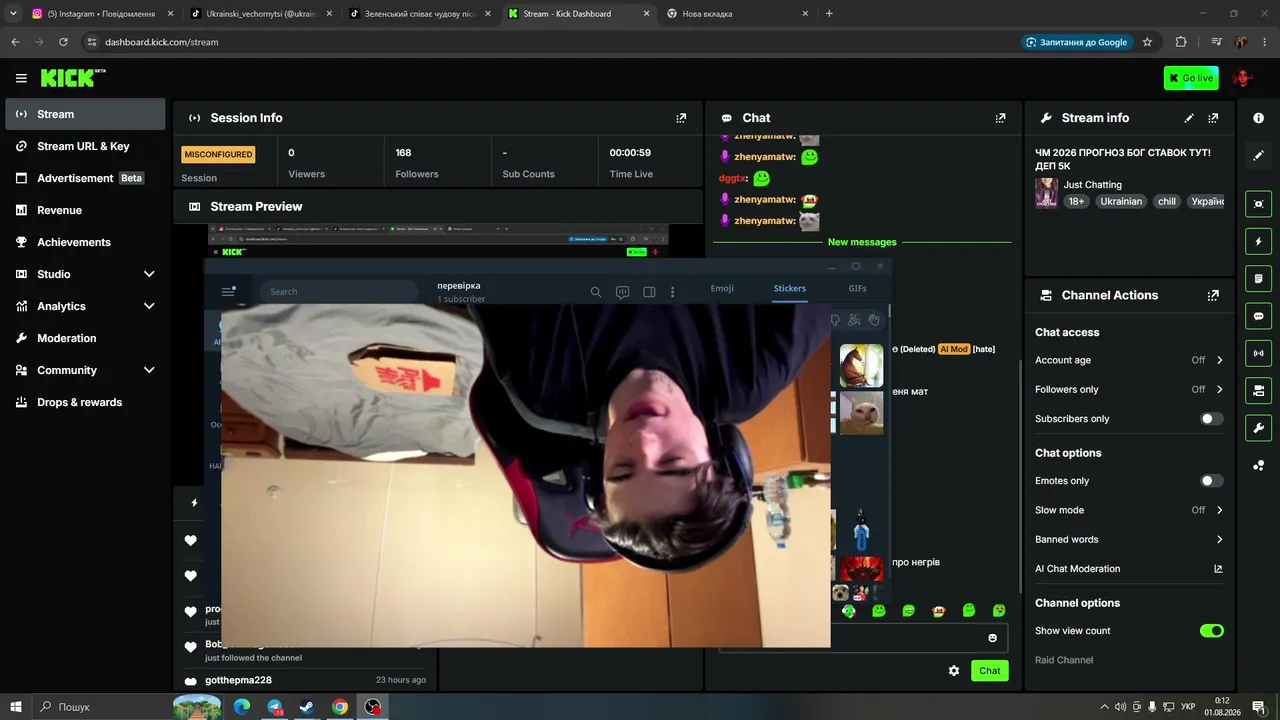Click the Kick logo in the header
This screenshot has height=720, width=1280.
coord(73,78)
